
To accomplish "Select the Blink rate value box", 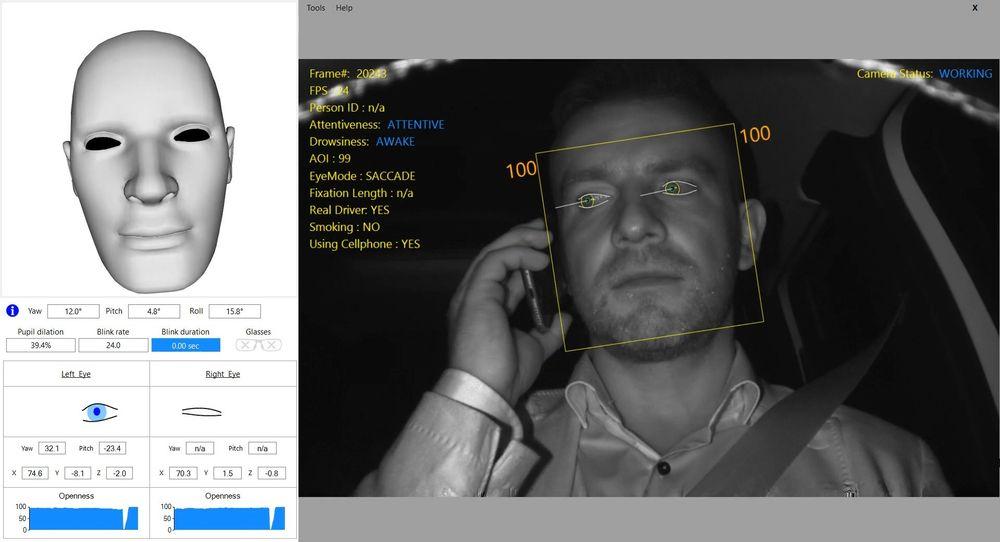I will tap(113, 345).
